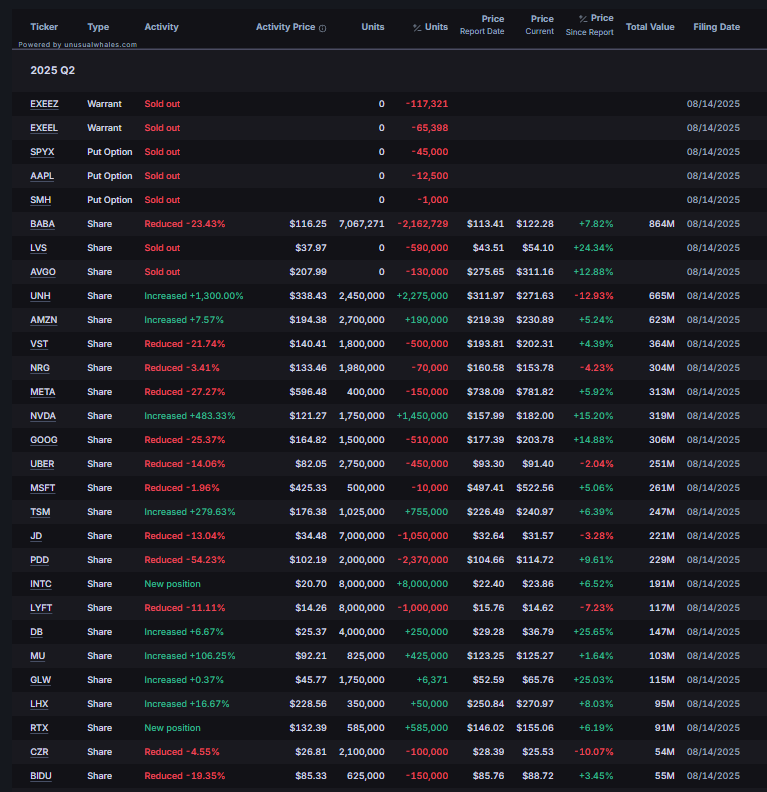
Task: Sort by Price Report Date header
Action: [x=482, y=25]
